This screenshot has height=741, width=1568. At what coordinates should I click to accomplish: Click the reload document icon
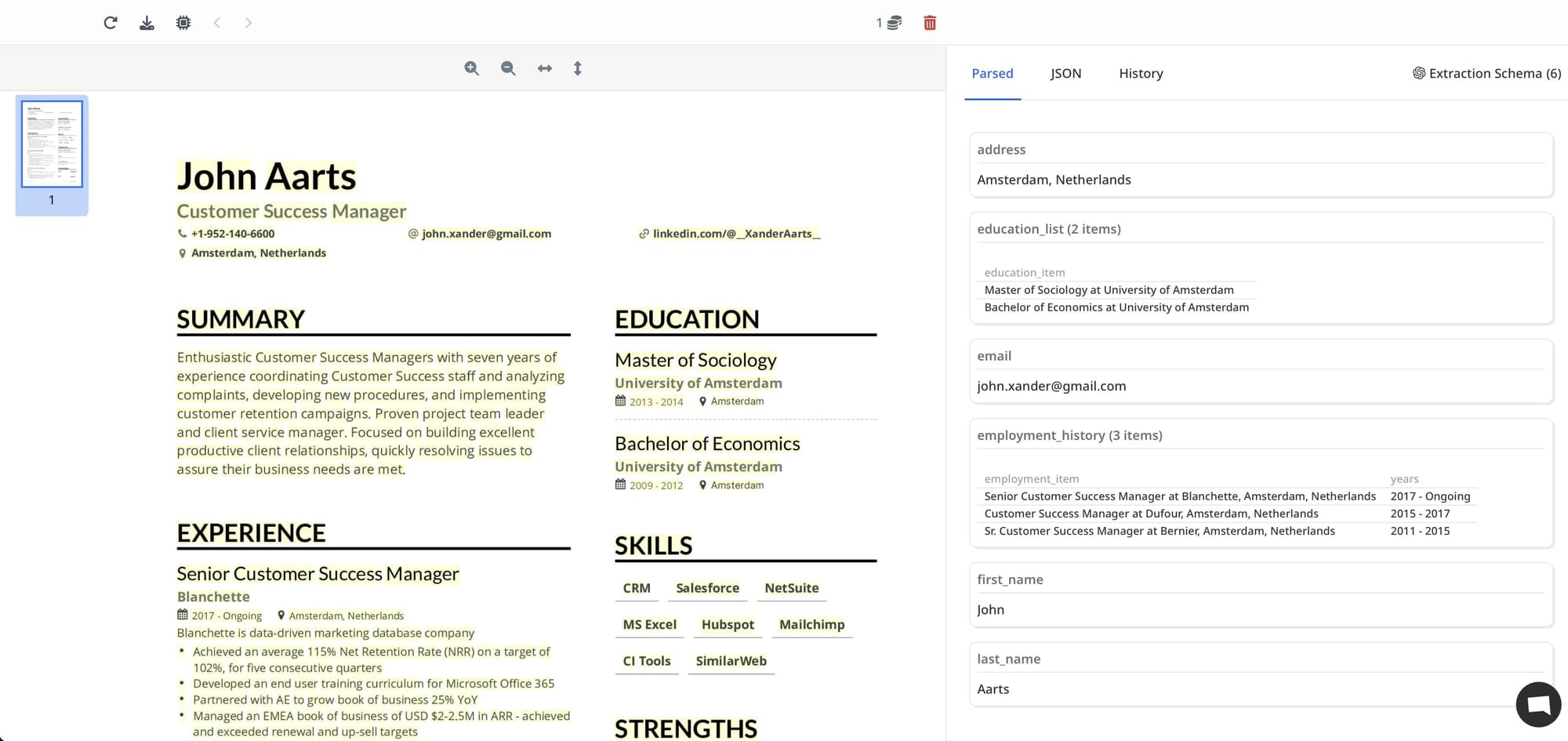[x=111, y=23]
